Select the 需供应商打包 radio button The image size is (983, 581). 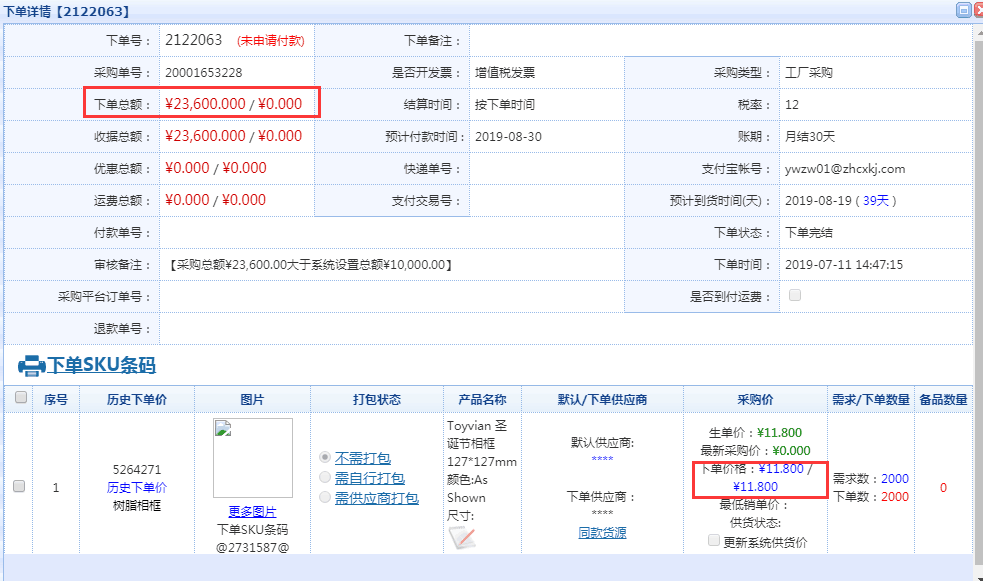(x=325, y=498)
